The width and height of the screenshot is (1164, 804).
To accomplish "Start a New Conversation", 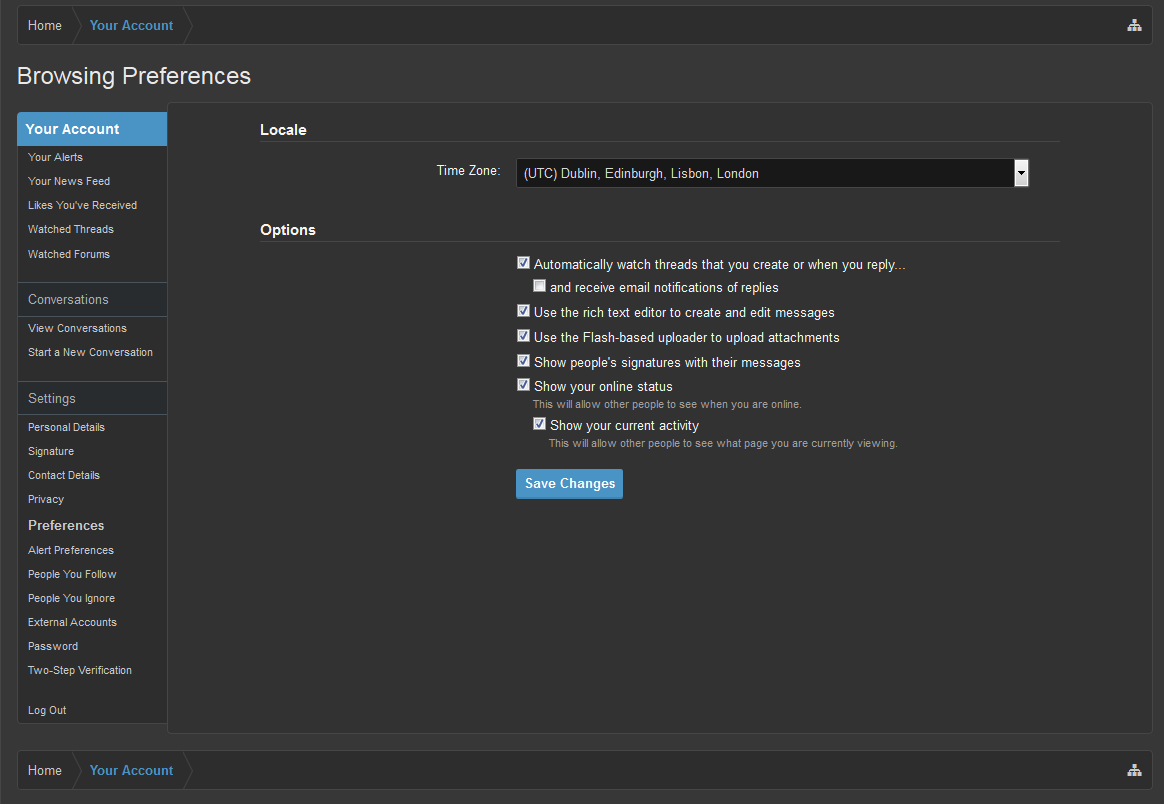I will coord(91,353).
